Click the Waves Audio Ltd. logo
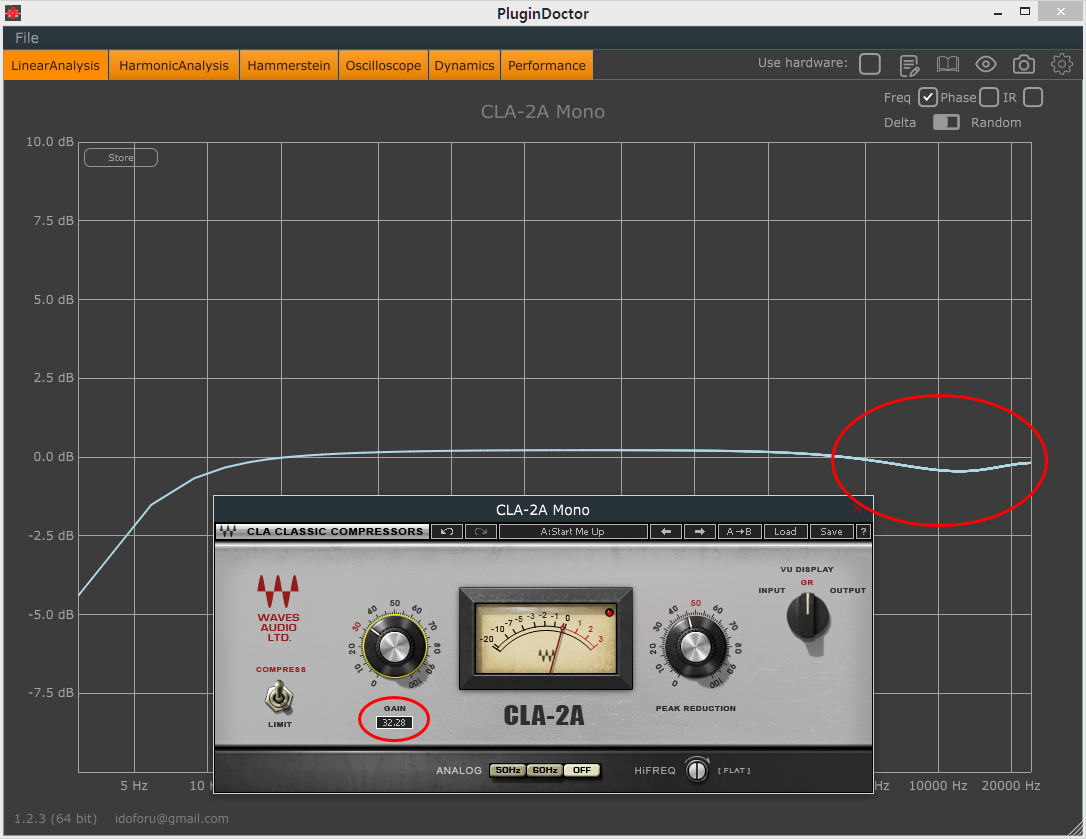Viewport: 1086px width, 839px height. (x=278, y=608)
